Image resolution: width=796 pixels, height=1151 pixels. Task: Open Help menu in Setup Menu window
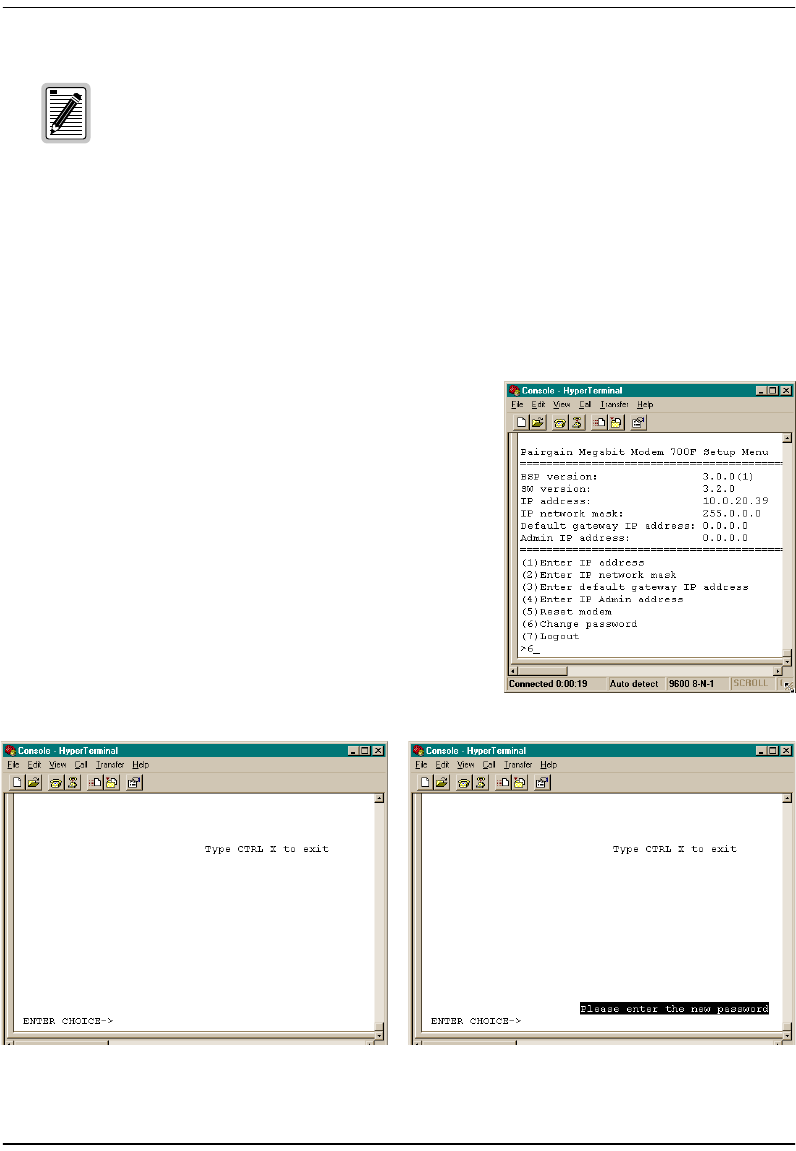coord(645,404)
